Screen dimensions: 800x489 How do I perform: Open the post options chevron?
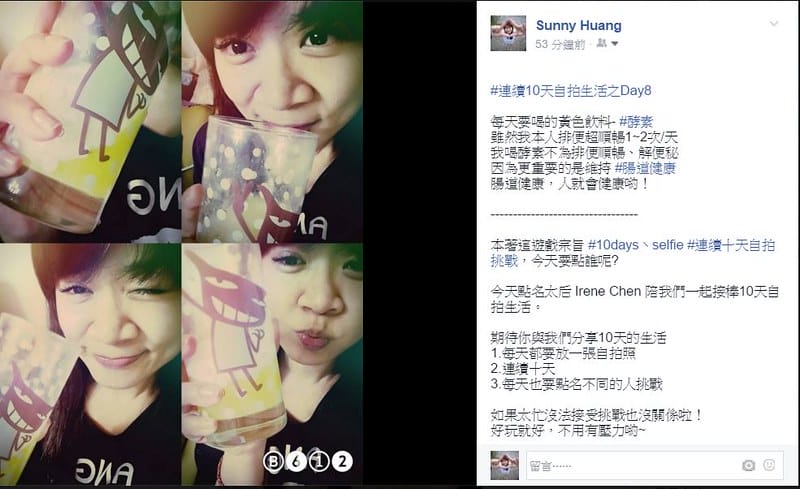[x=773, y=23]
